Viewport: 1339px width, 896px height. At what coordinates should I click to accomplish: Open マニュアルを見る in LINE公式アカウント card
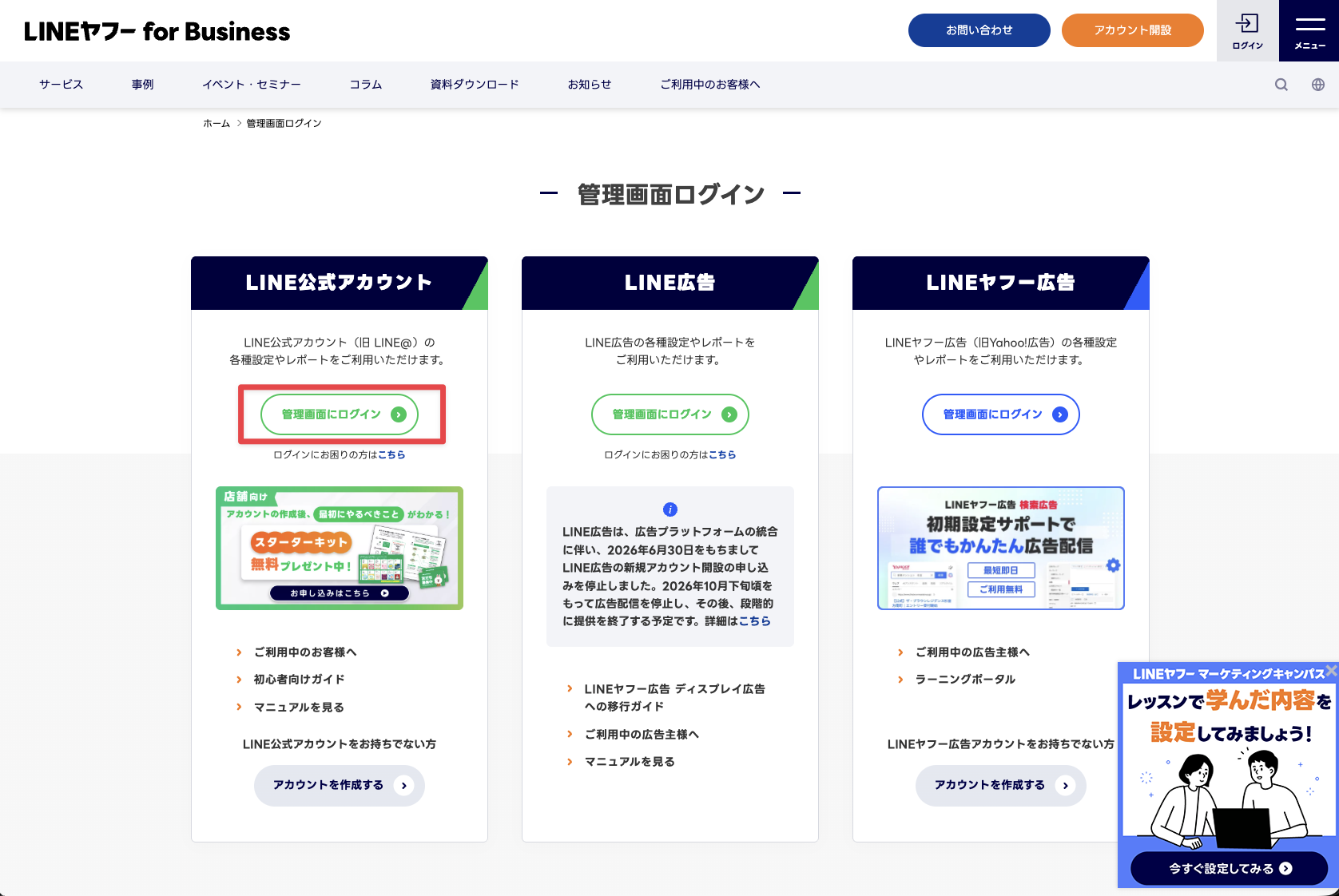tap(299, 708)
